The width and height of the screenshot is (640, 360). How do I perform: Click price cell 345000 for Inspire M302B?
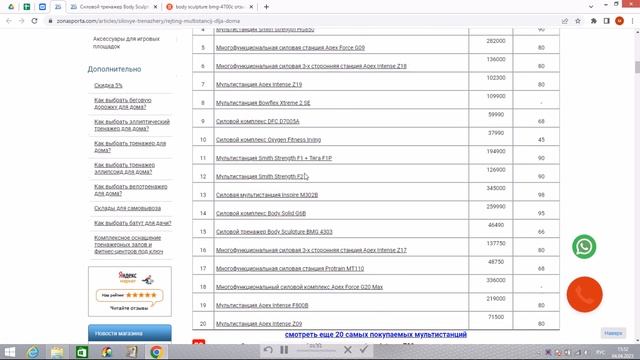coord(491,192)
